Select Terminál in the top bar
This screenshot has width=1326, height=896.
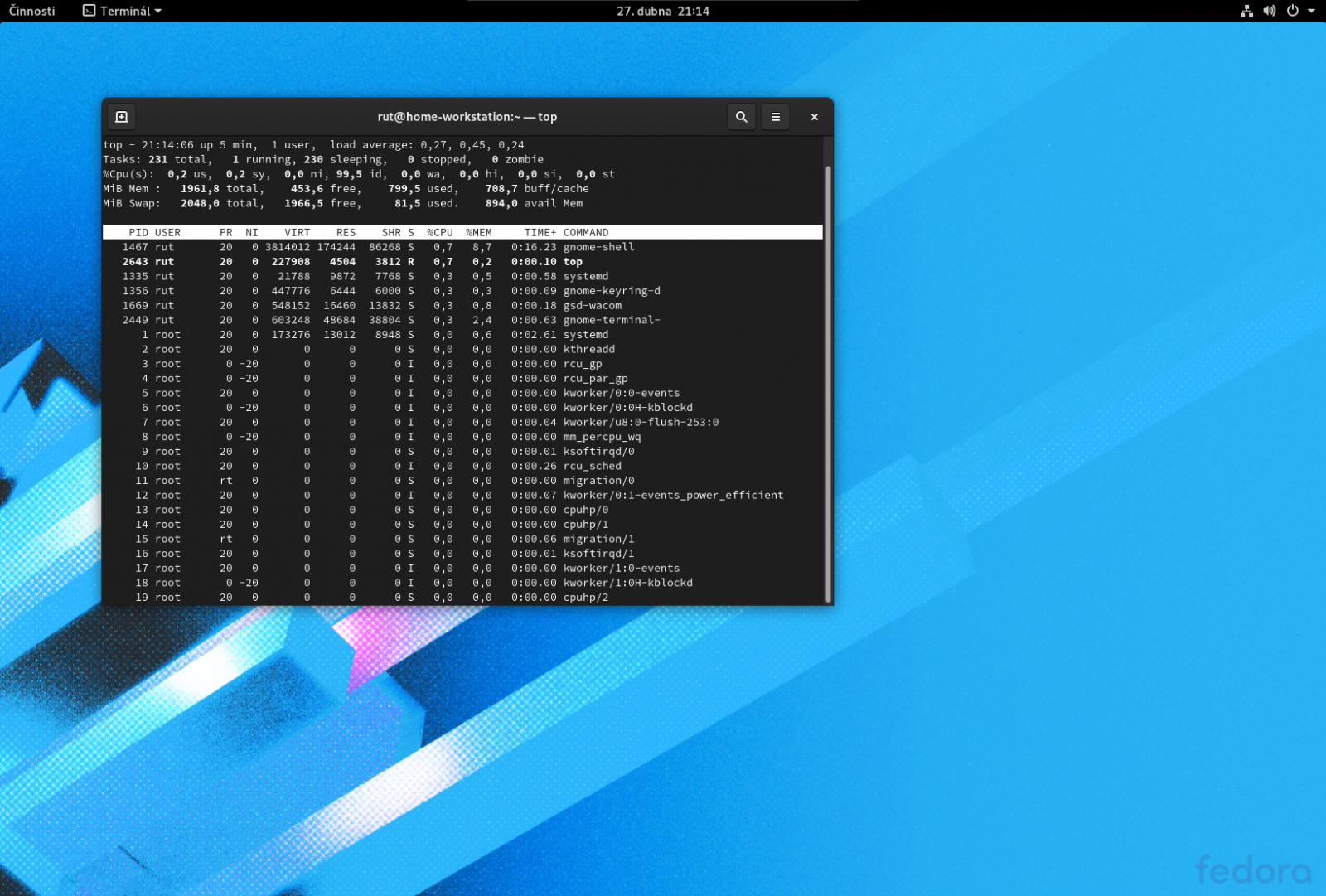(124, 11)
